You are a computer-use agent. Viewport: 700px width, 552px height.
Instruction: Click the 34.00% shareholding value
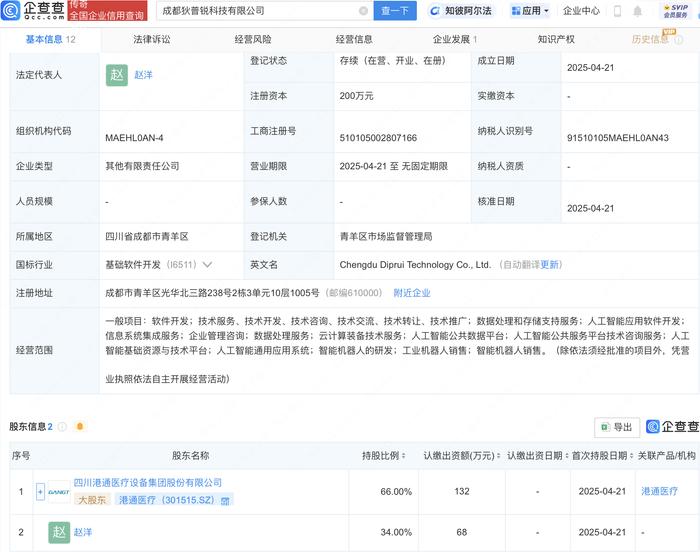pos(396,532)
